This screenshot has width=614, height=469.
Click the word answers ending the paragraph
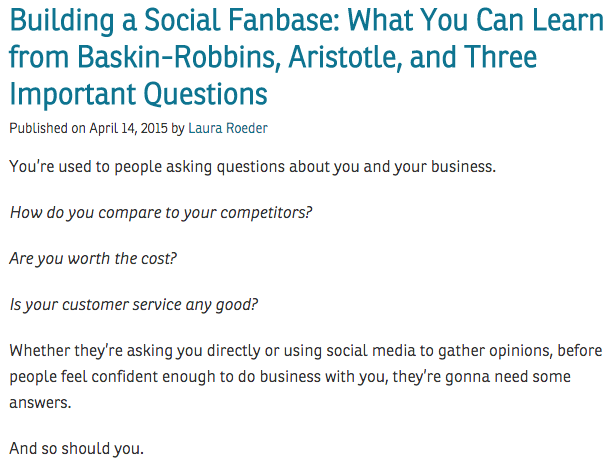click(40, 403)
